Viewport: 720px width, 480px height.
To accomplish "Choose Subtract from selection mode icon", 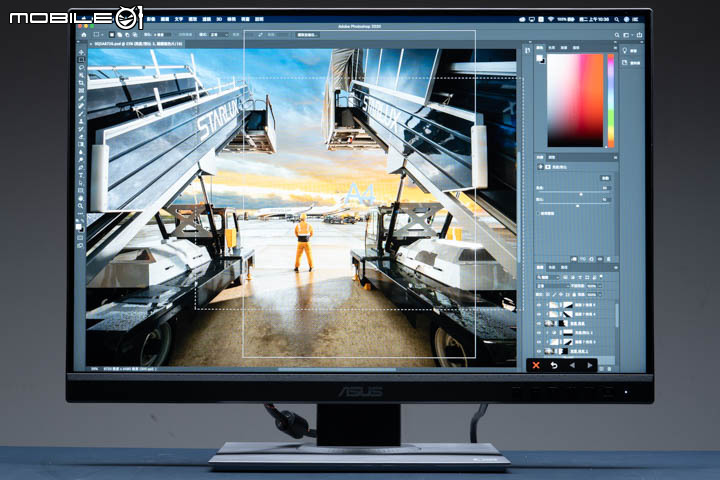I will click(127, 34).
